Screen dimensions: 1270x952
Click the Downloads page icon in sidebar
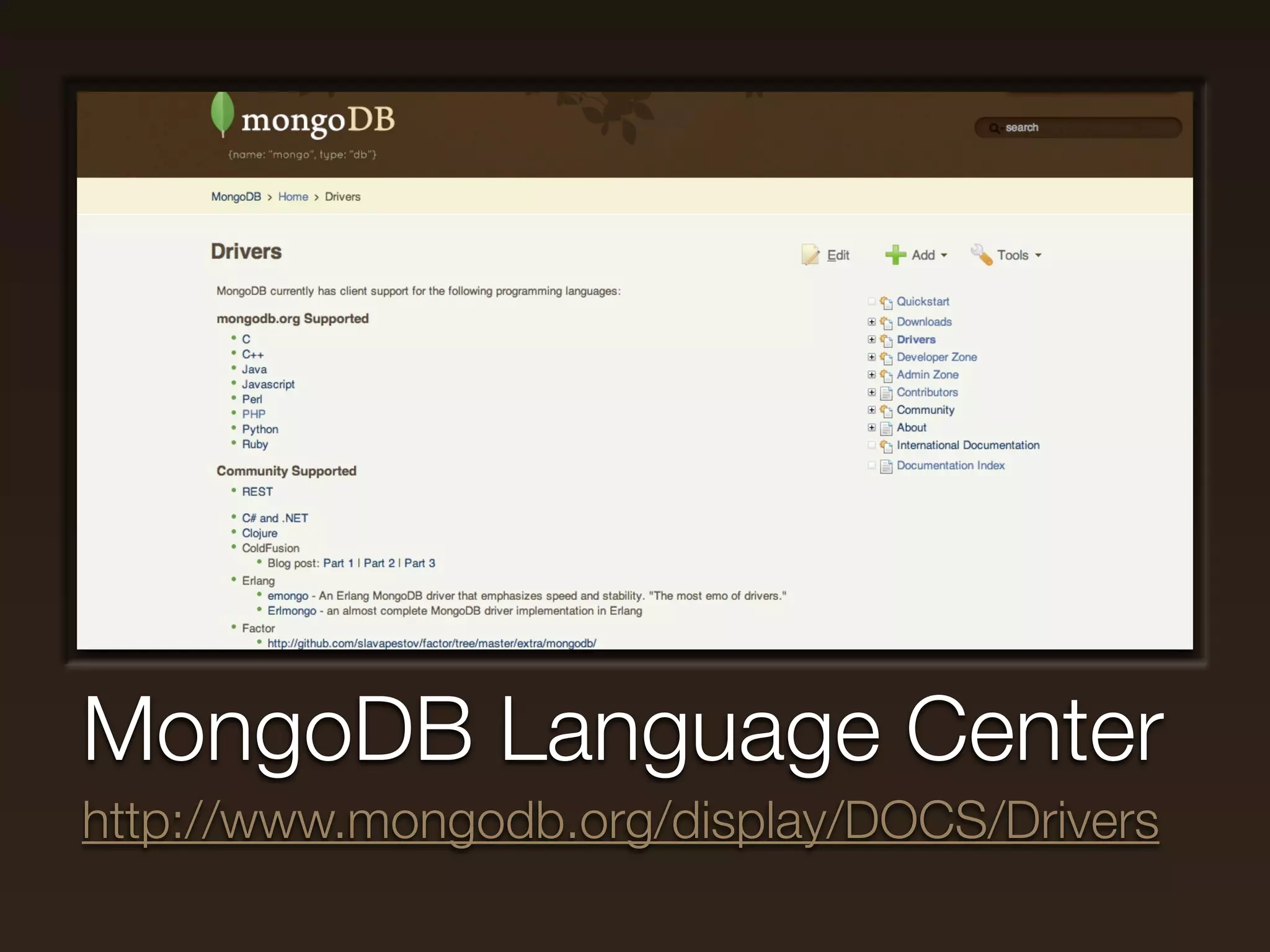pos(886,322)
